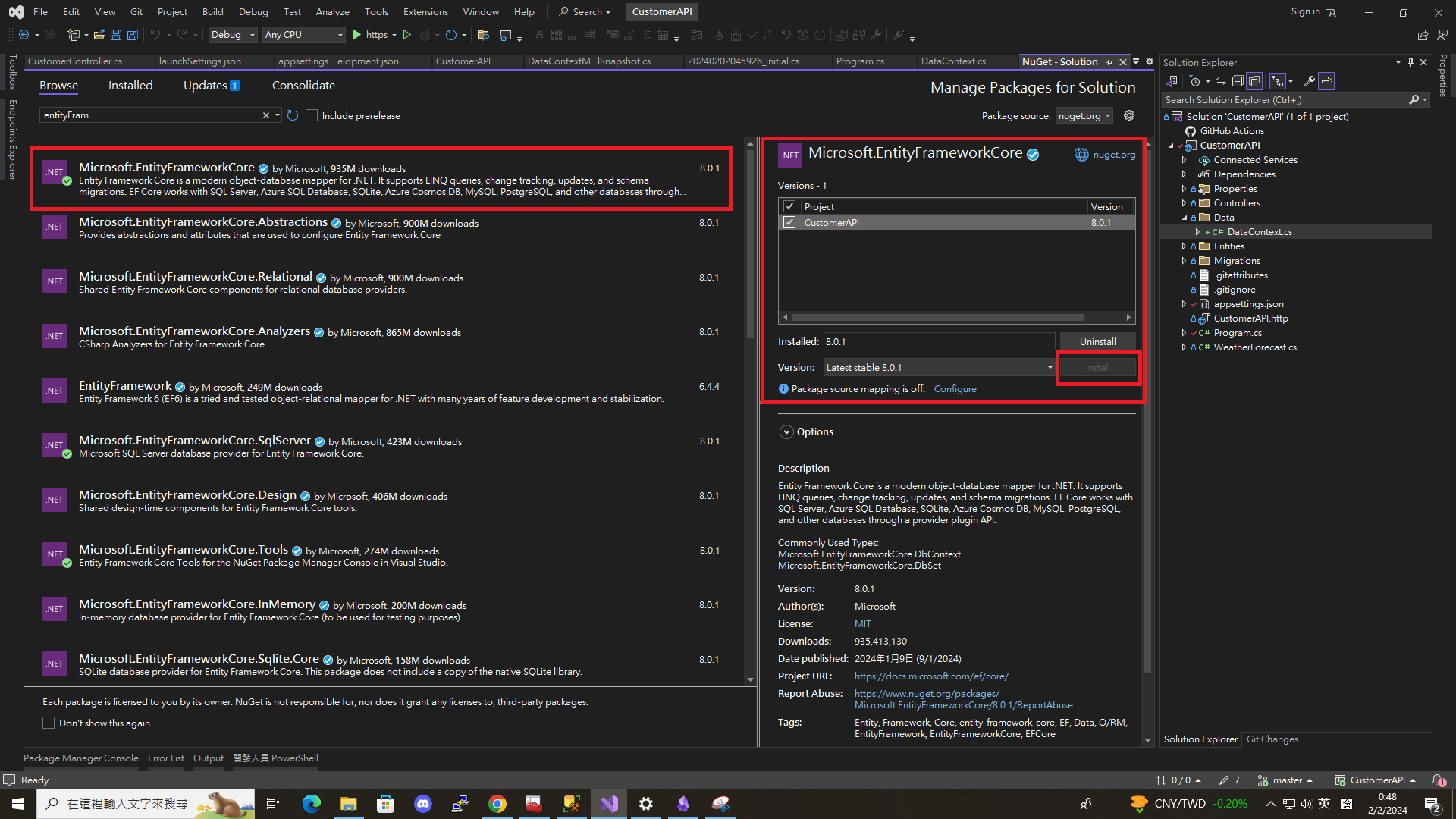The width and height of the screenshot is (1456, 819).
Task: Click the refresh icon next to package search
Action: tap(293, 115)
